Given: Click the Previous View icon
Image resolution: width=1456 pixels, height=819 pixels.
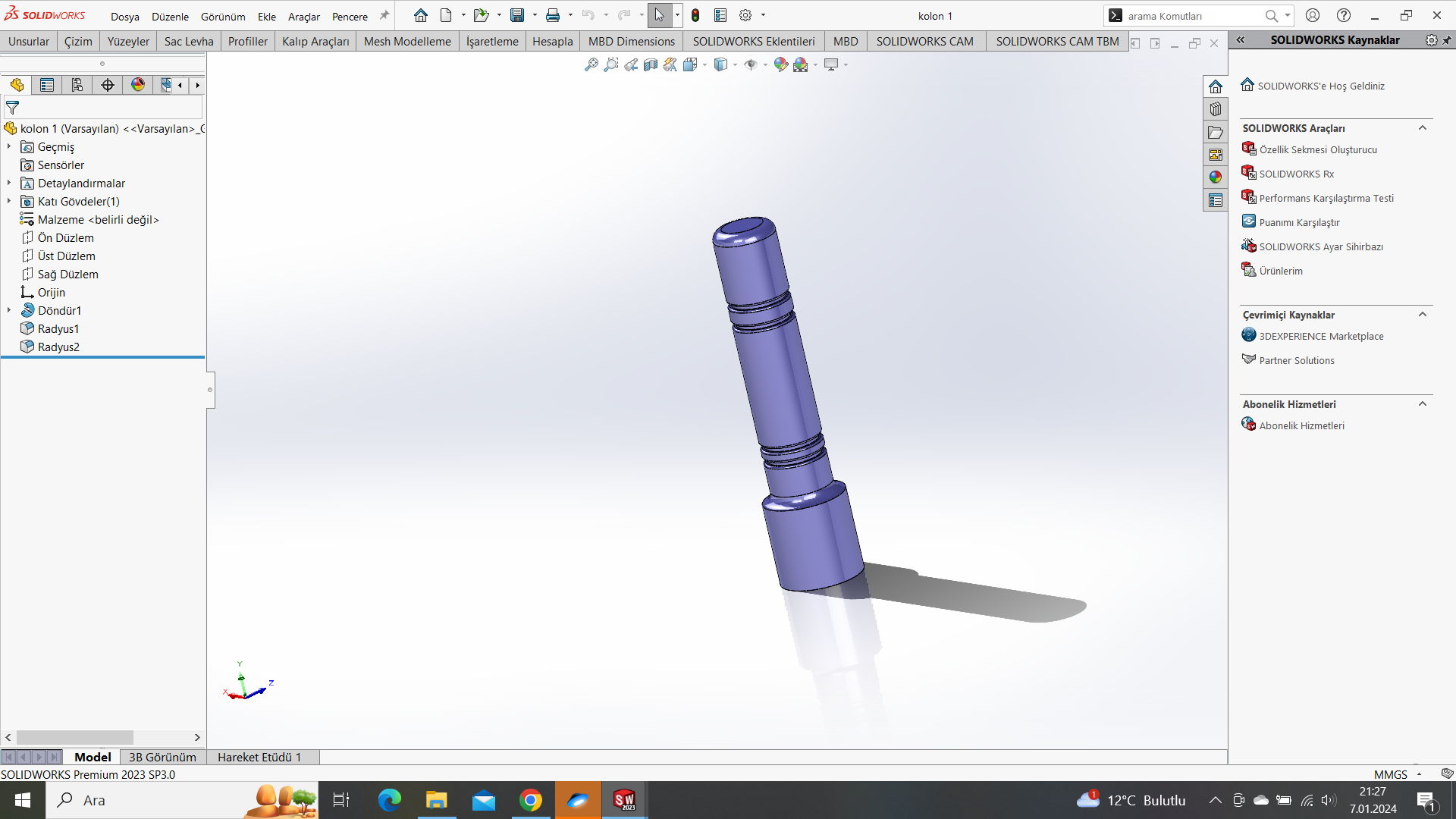Looking at the screenshot, I should [631, 64].
